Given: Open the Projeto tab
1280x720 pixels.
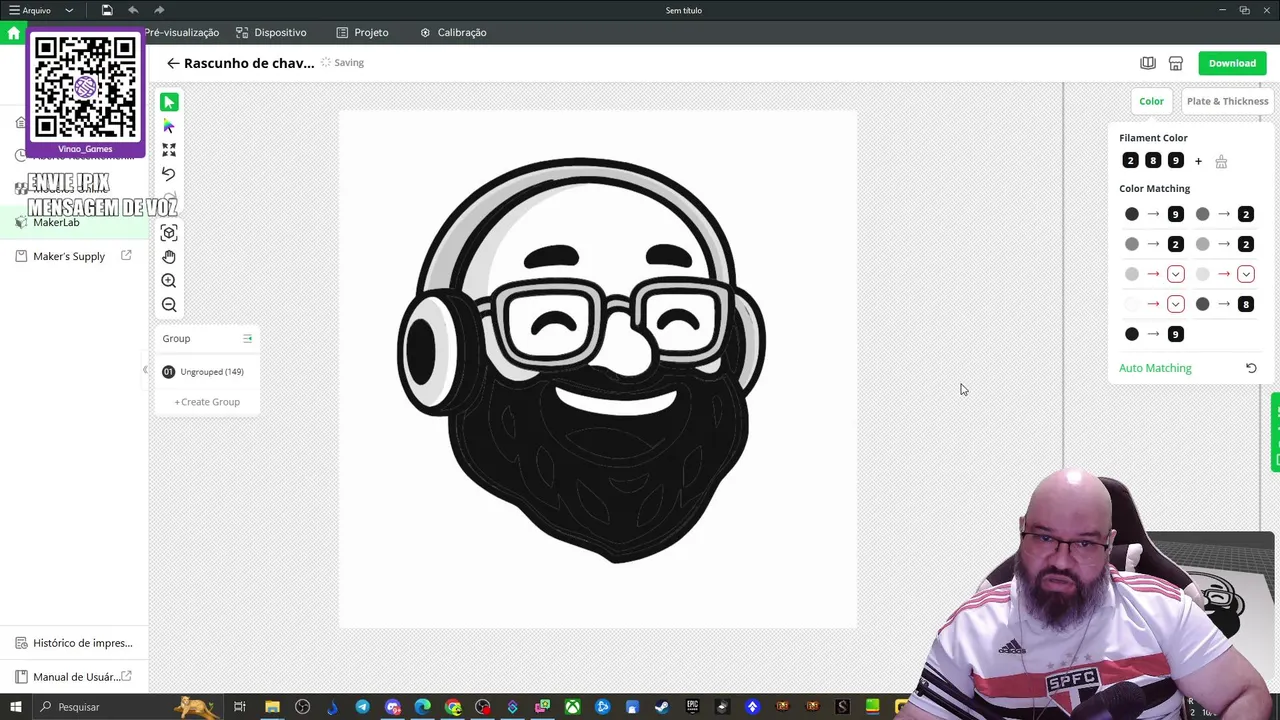Looking at the screenshot, I should pyautogui.click(x=362, y=32).
